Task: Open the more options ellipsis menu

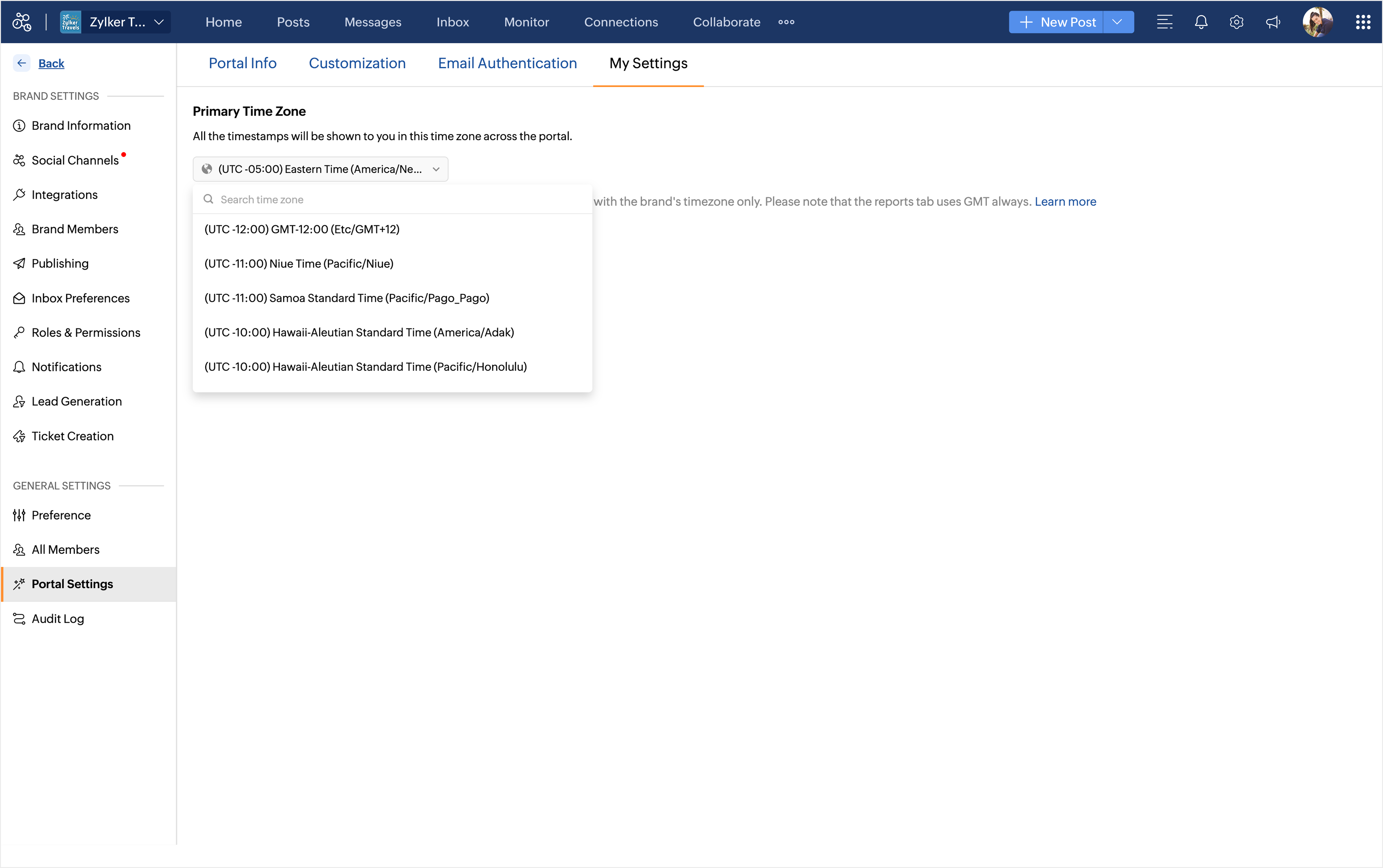Action: pos(786,22)
